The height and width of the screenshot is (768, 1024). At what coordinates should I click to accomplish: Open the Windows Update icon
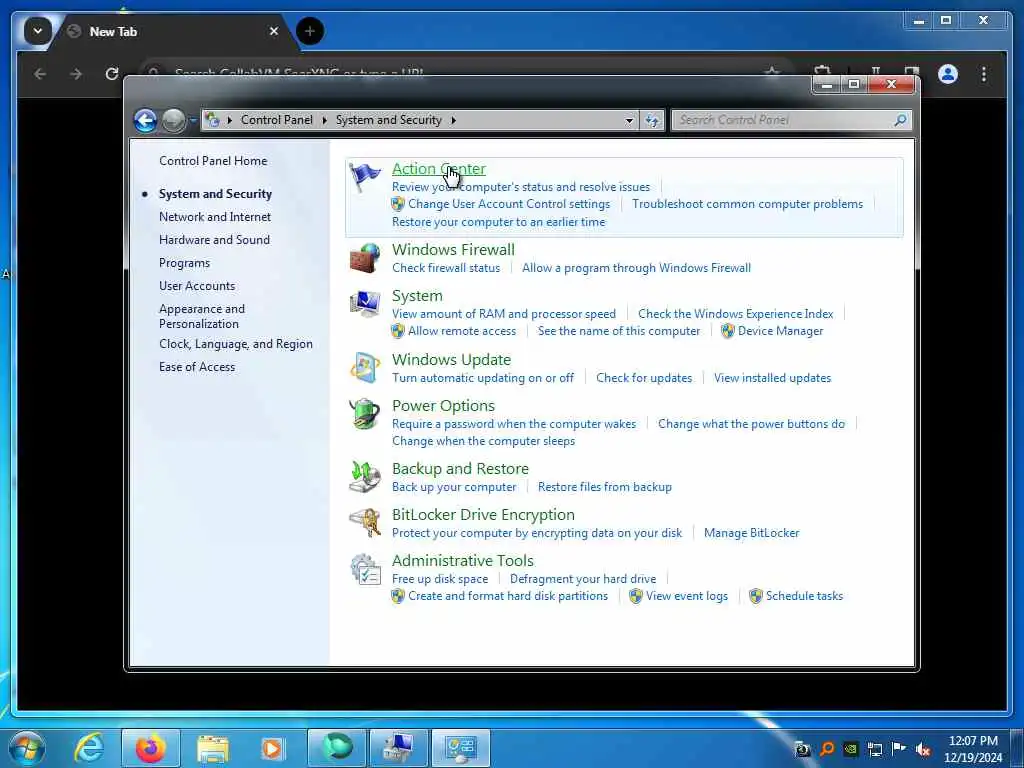coord(364,368)
